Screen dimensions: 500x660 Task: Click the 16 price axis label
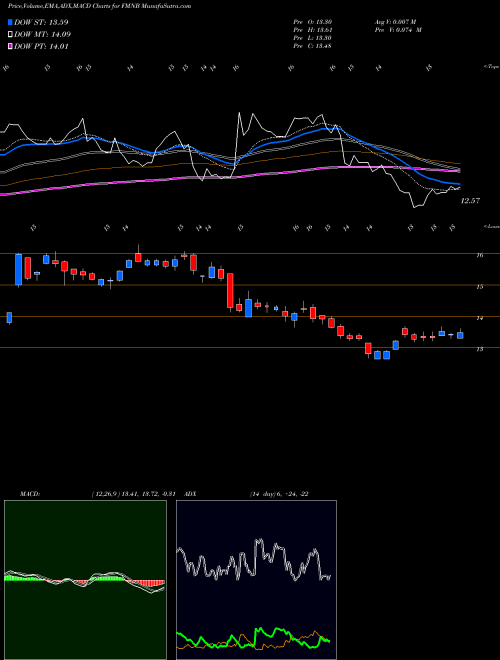pos(479,255)
